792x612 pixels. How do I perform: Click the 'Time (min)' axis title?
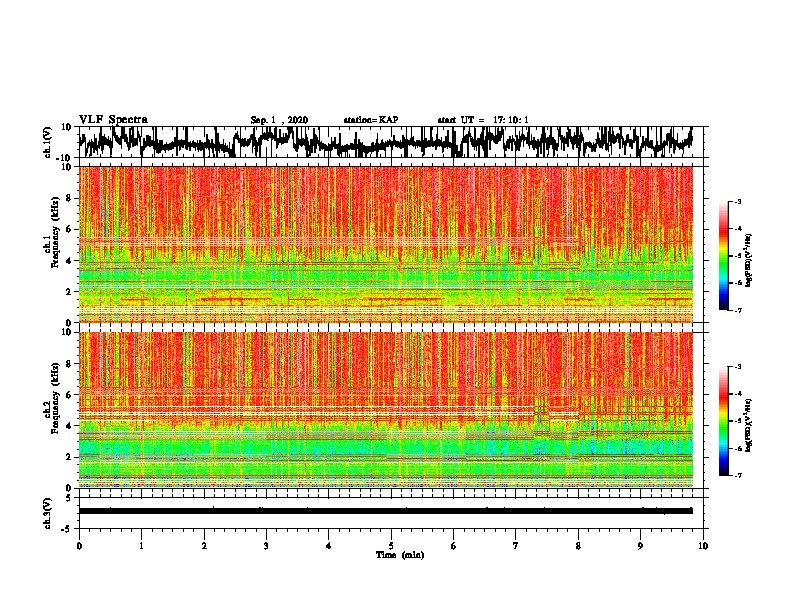[400, 555]
